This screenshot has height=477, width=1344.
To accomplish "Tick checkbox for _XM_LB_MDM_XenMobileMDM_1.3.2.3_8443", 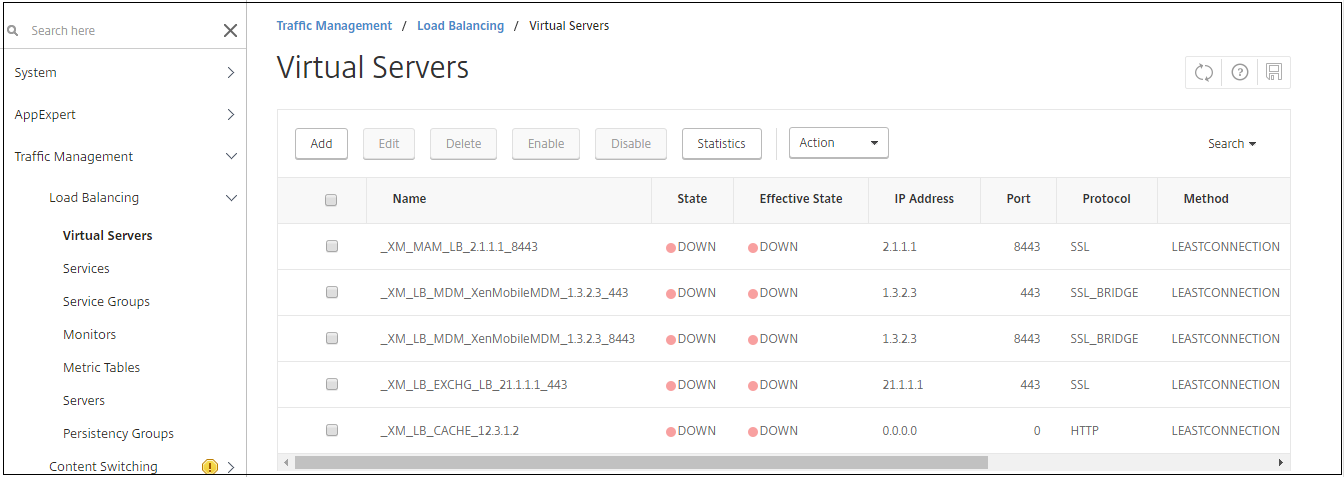I will point(332,338).
